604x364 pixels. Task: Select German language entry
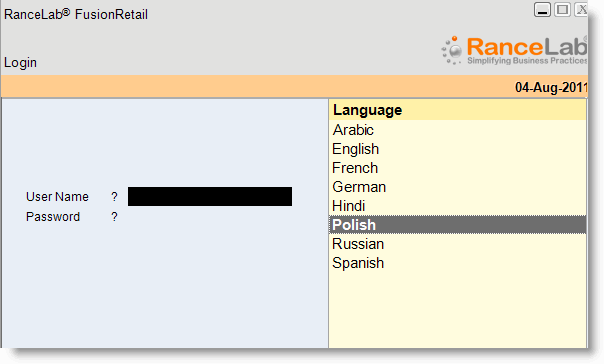[x=458, y=187]
